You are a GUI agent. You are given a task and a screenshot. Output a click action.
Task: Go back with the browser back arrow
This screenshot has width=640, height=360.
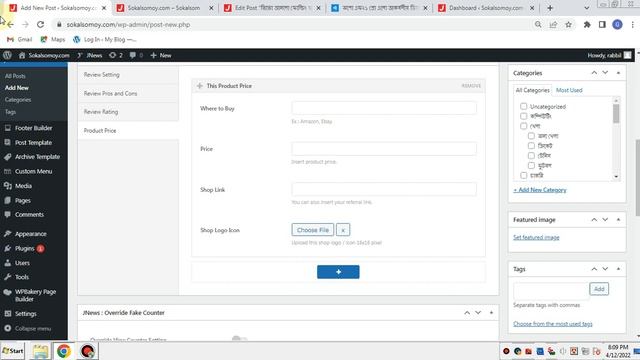tap(10, 24)
